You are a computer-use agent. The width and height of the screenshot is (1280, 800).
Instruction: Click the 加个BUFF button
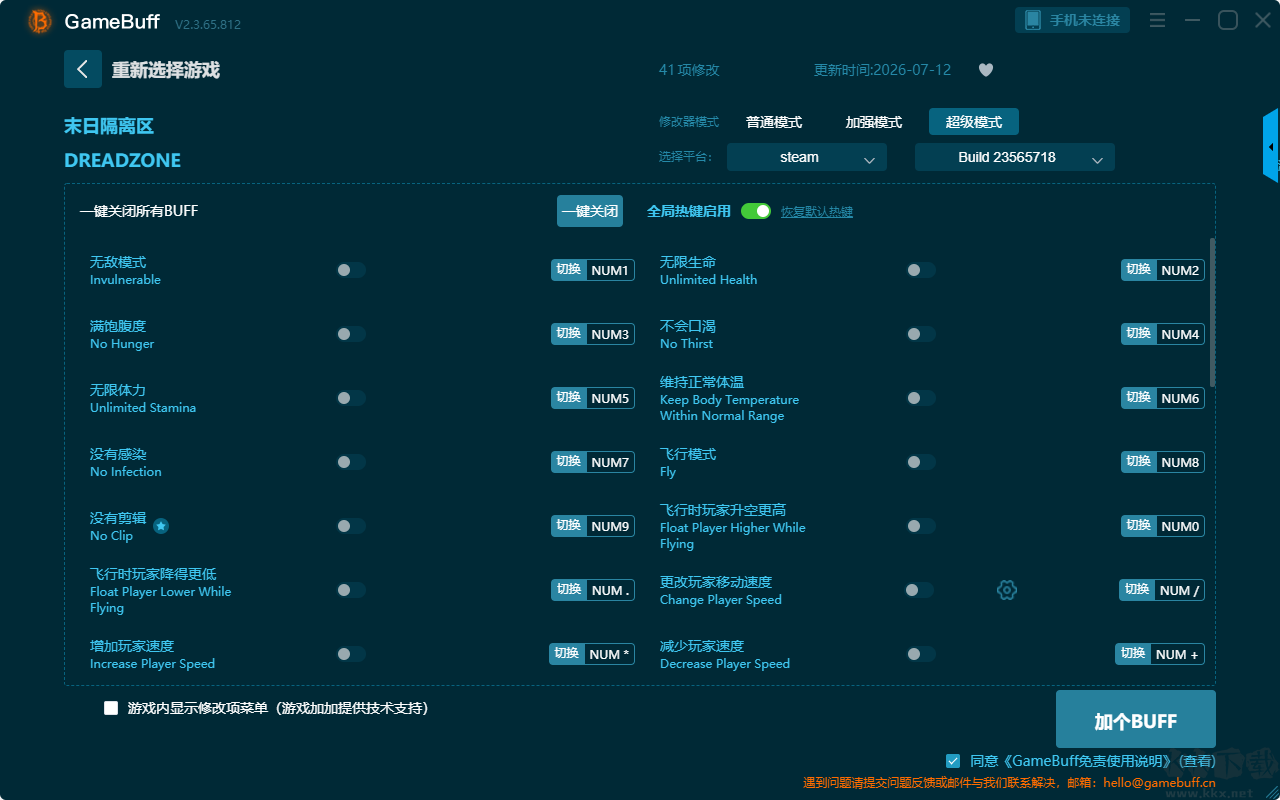[x=1136, y=720]
